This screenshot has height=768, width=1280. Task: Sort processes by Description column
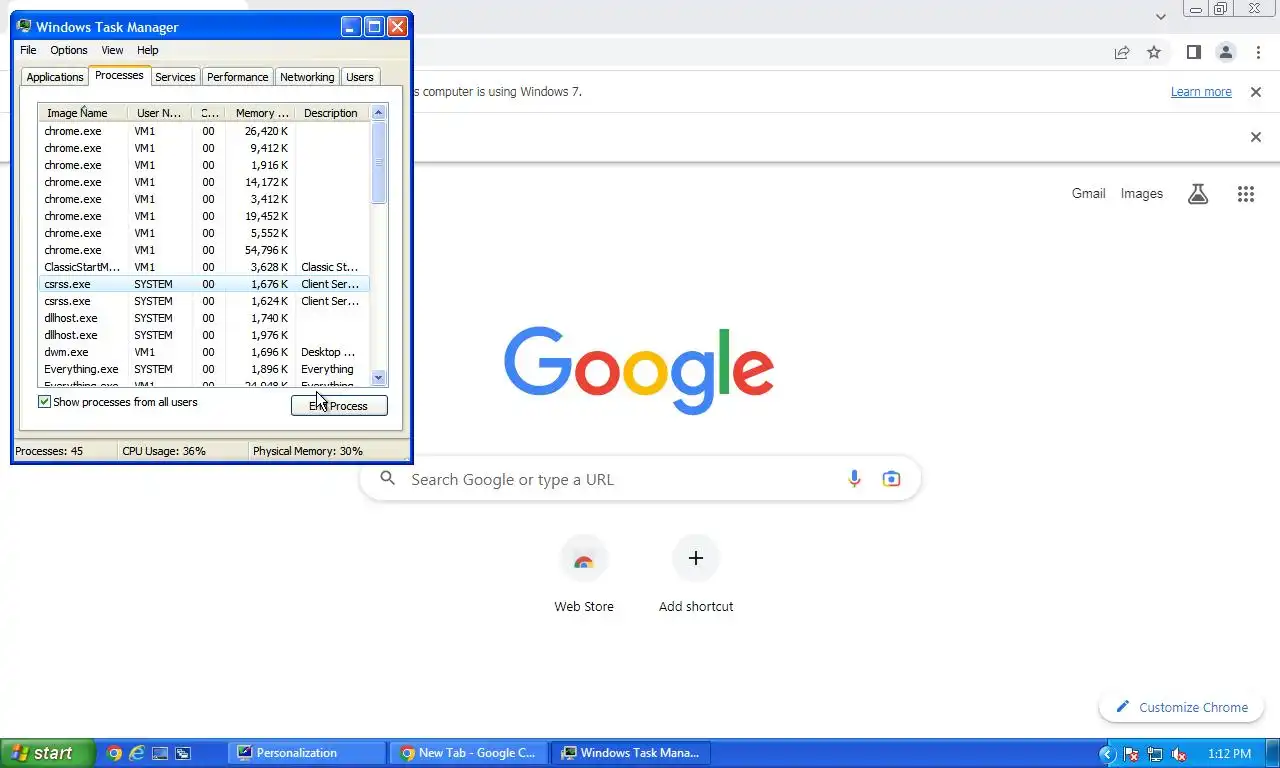[331, 113]
